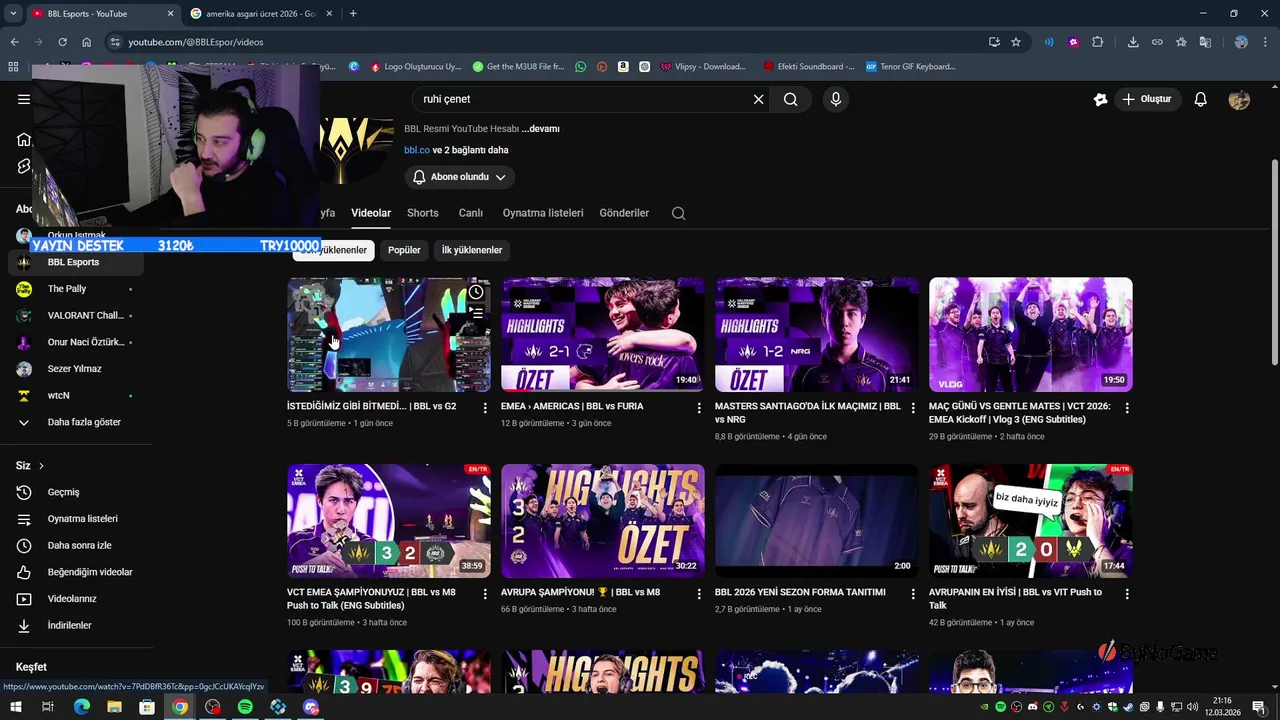This screenshot has height=720, width=1280.
Task: Open options for MASTERS SANTIAGO'DA video
Action: (913, 408)
